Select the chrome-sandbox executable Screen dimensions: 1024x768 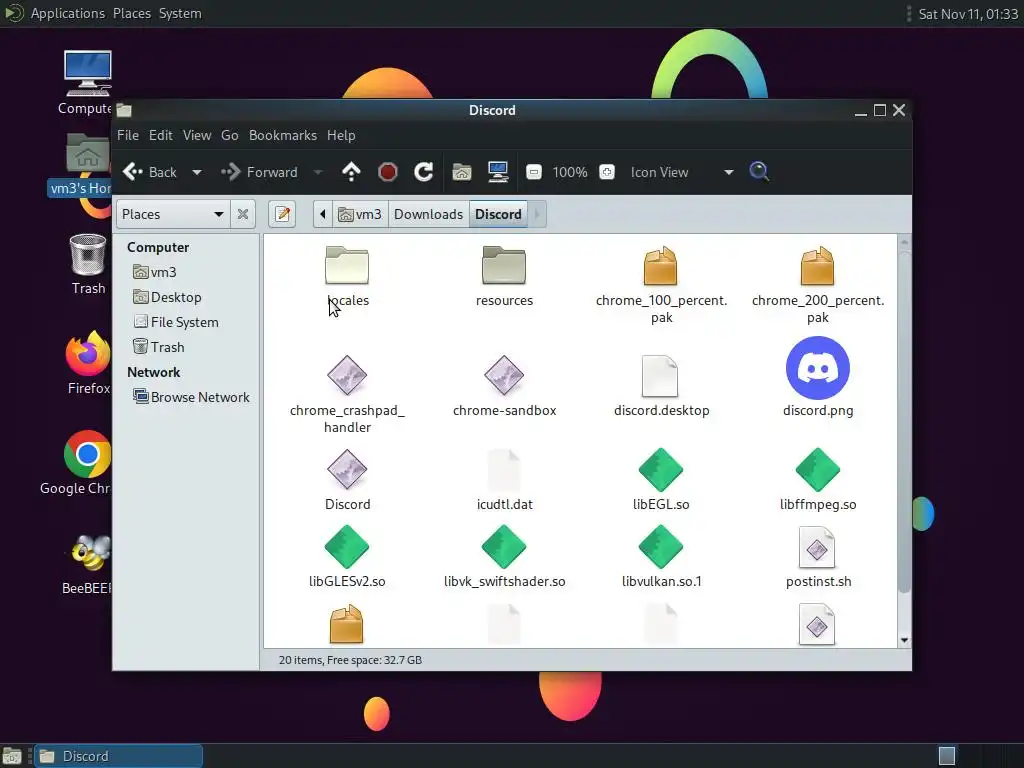coord(504,385)
